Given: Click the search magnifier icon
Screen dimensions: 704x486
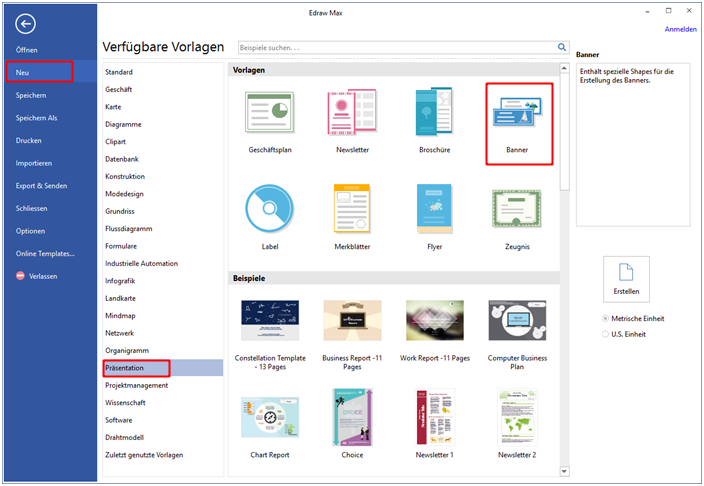Looking at the screenshot, I should pyautogui.click(x=562, y=47).
